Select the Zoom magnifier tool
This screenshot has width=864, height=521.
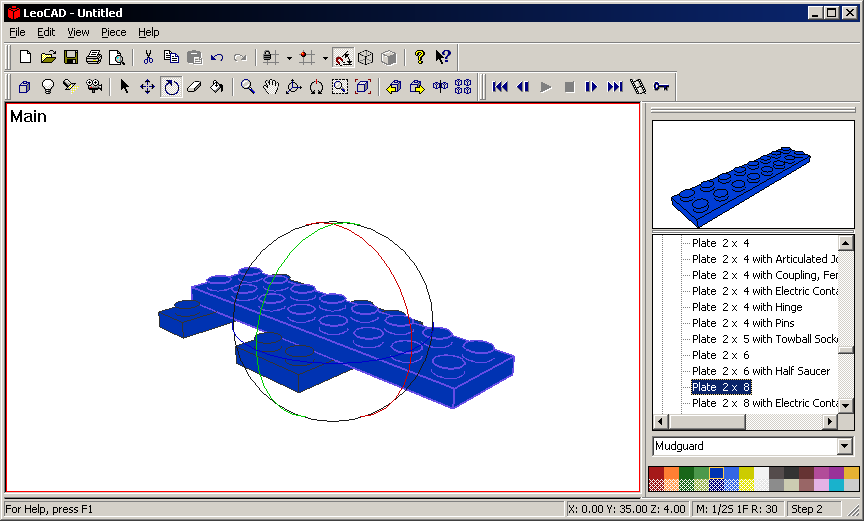(x=247, y=87)
